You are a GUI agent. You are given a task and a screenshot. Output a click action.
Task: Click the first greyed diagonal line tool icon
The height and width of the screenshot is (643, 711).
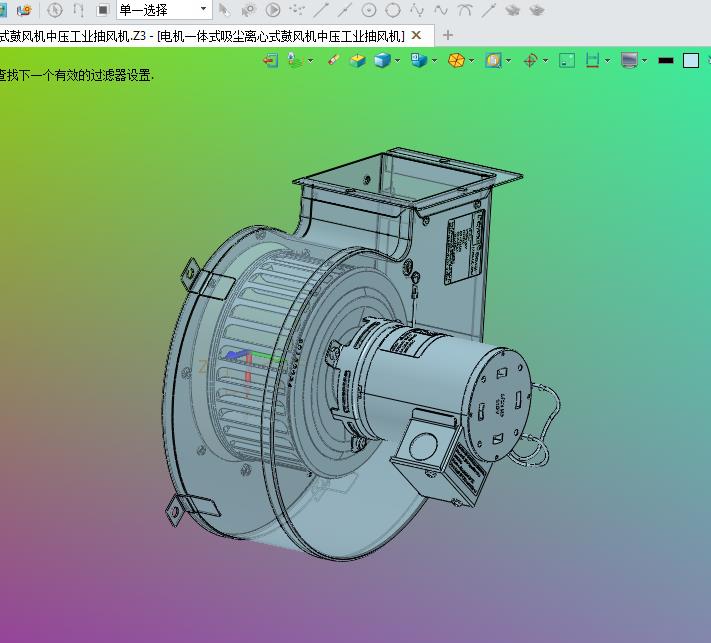pos(321,10)
